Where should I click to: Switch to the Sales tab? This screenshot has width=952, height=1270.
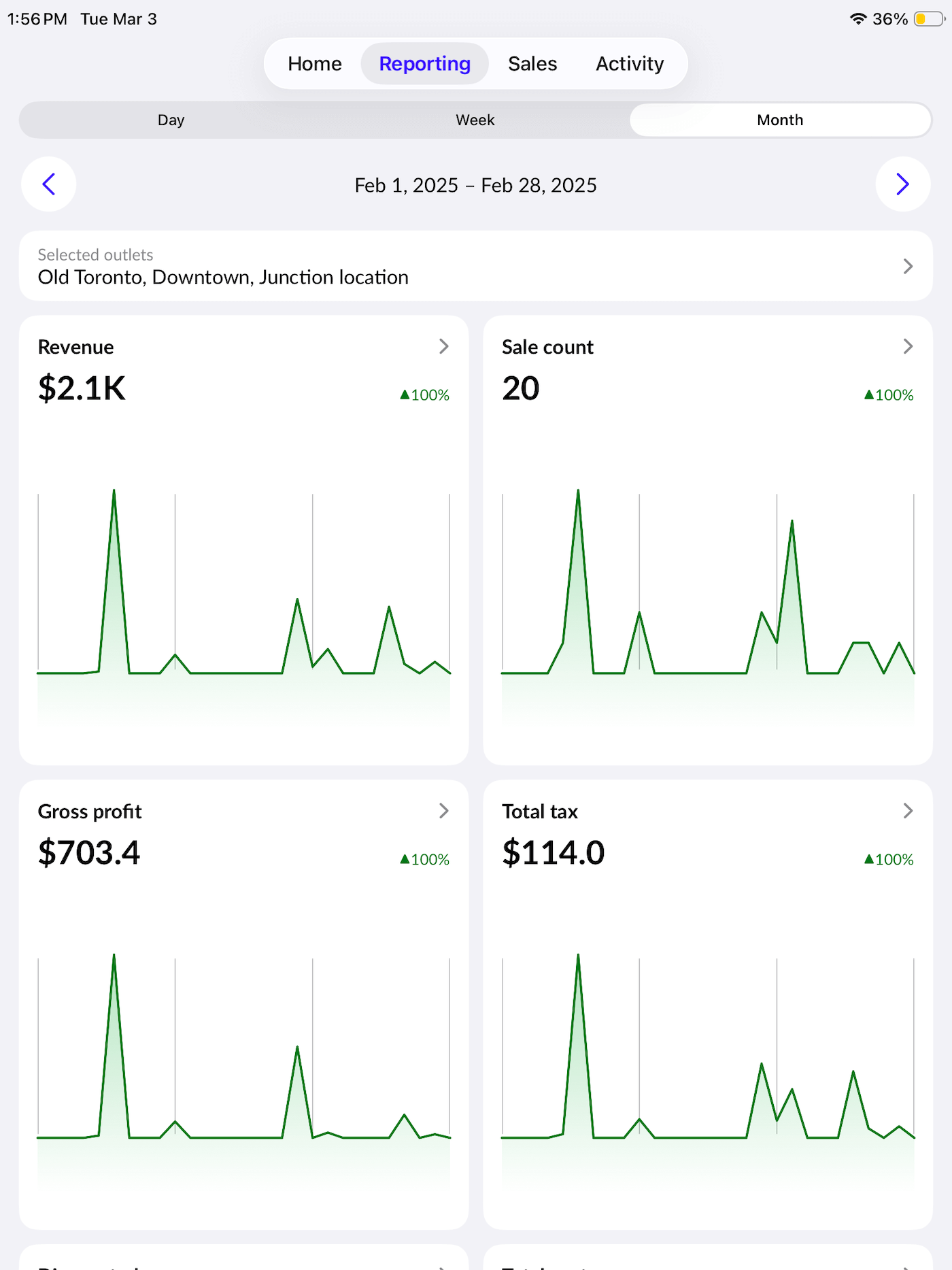click(532, 64)
